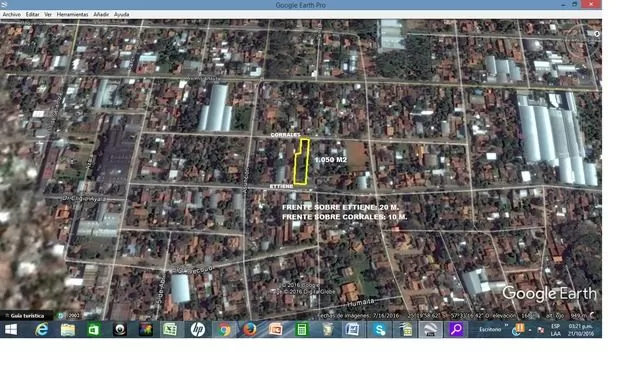
Task: Open the HP app on the taskbar
Action: (x=198, y=329)
